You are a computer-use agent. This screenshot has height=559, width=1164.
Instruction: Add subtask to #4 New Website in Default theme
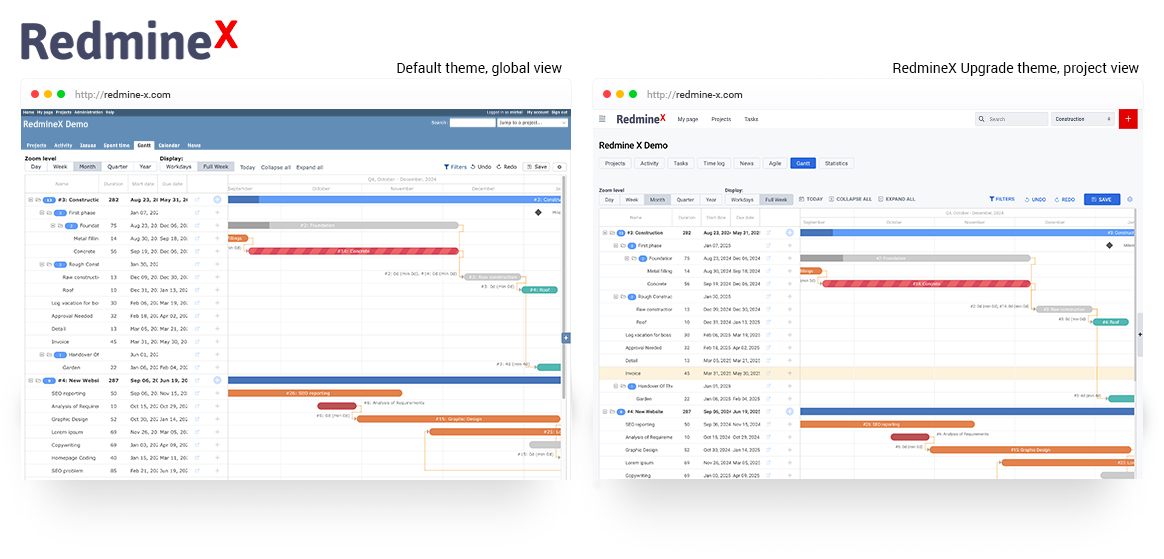tap(218, 380)
